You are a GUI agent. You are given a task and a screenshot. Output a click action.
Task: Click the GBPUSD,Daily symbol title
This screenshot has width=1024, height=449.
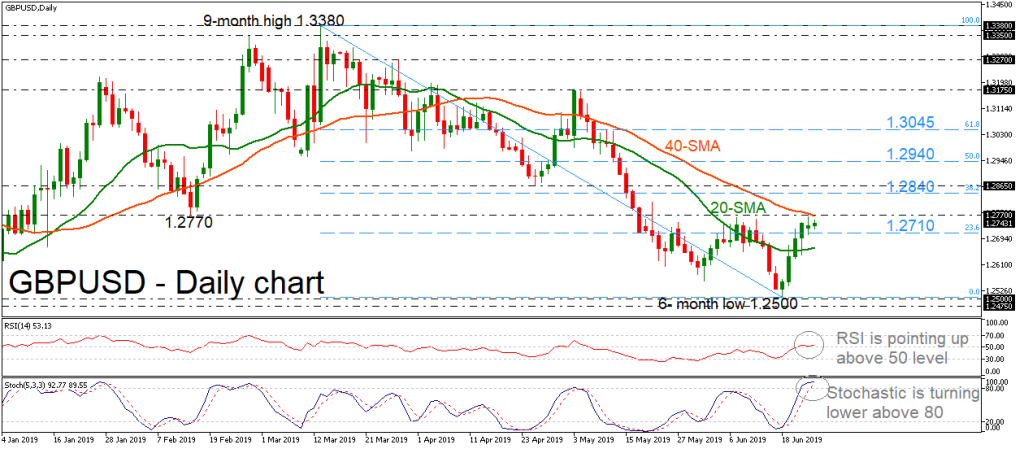[31, 7]
